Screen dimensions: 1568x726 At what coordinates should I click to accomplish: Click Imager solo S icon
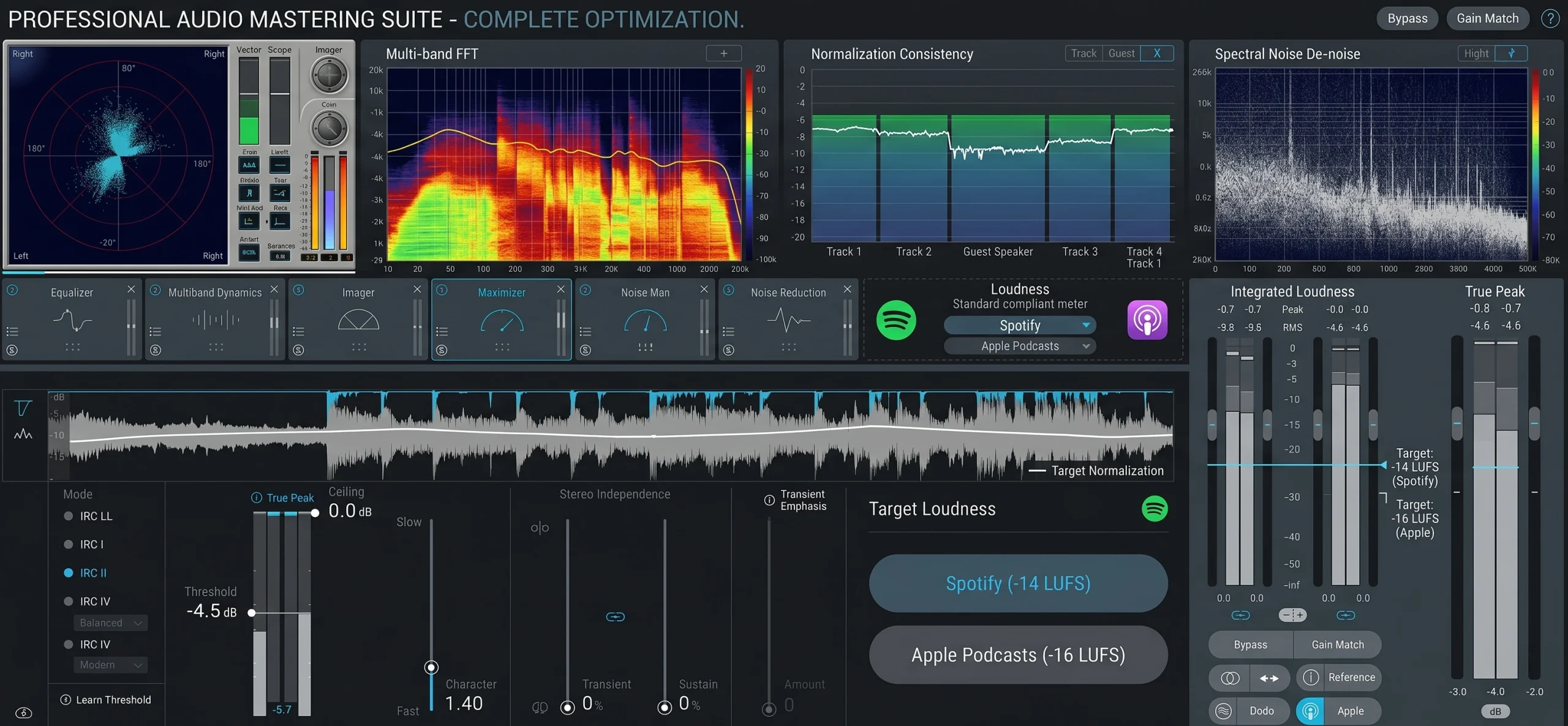tap(298, 350)
